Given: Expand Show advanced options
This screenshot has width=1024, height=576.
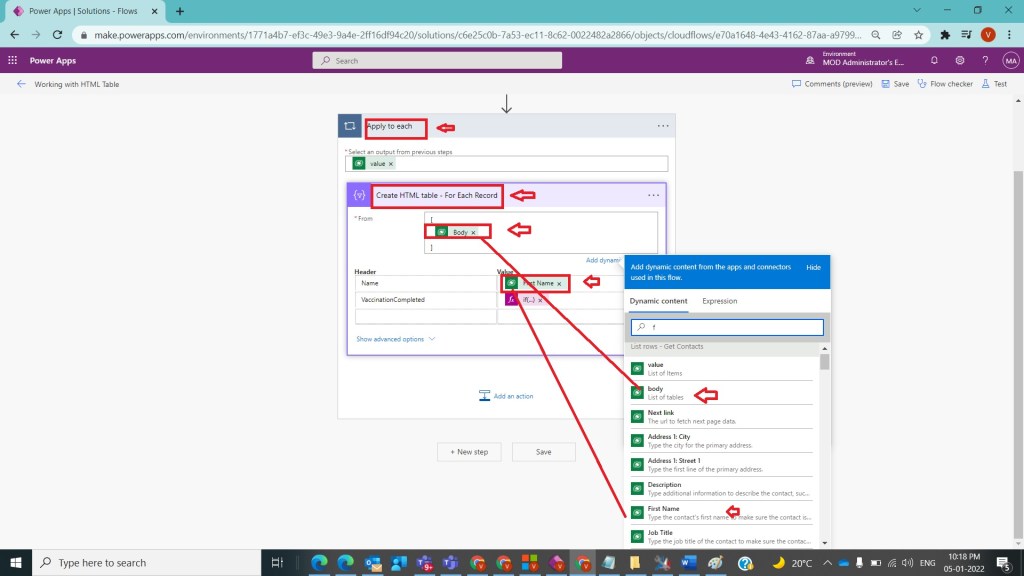Looking at the screenshot, I should tap(396, 339).
